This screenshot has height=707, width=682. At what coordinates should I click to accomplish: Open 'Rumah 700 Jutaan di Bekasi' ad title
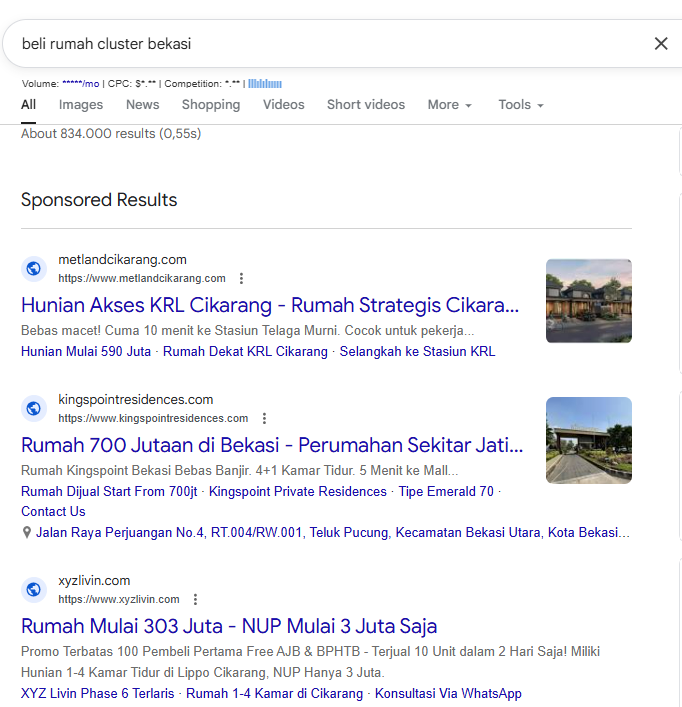(x=272, y=445)
